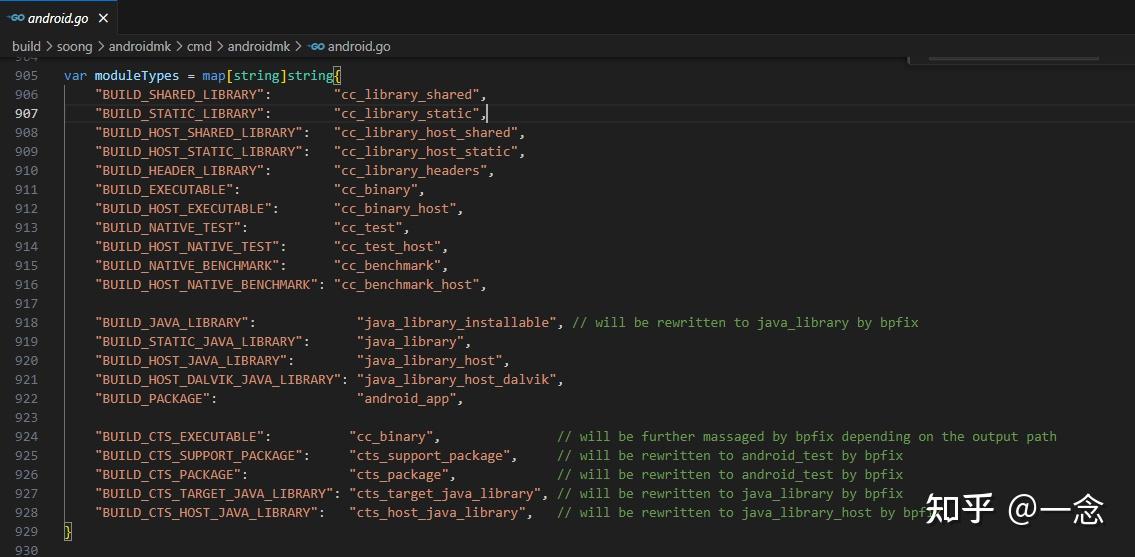The width and height of the screenshot is (1135, 557).
Task: Click the "cc_library_shared" string value
Action: (x=409, y=95)
